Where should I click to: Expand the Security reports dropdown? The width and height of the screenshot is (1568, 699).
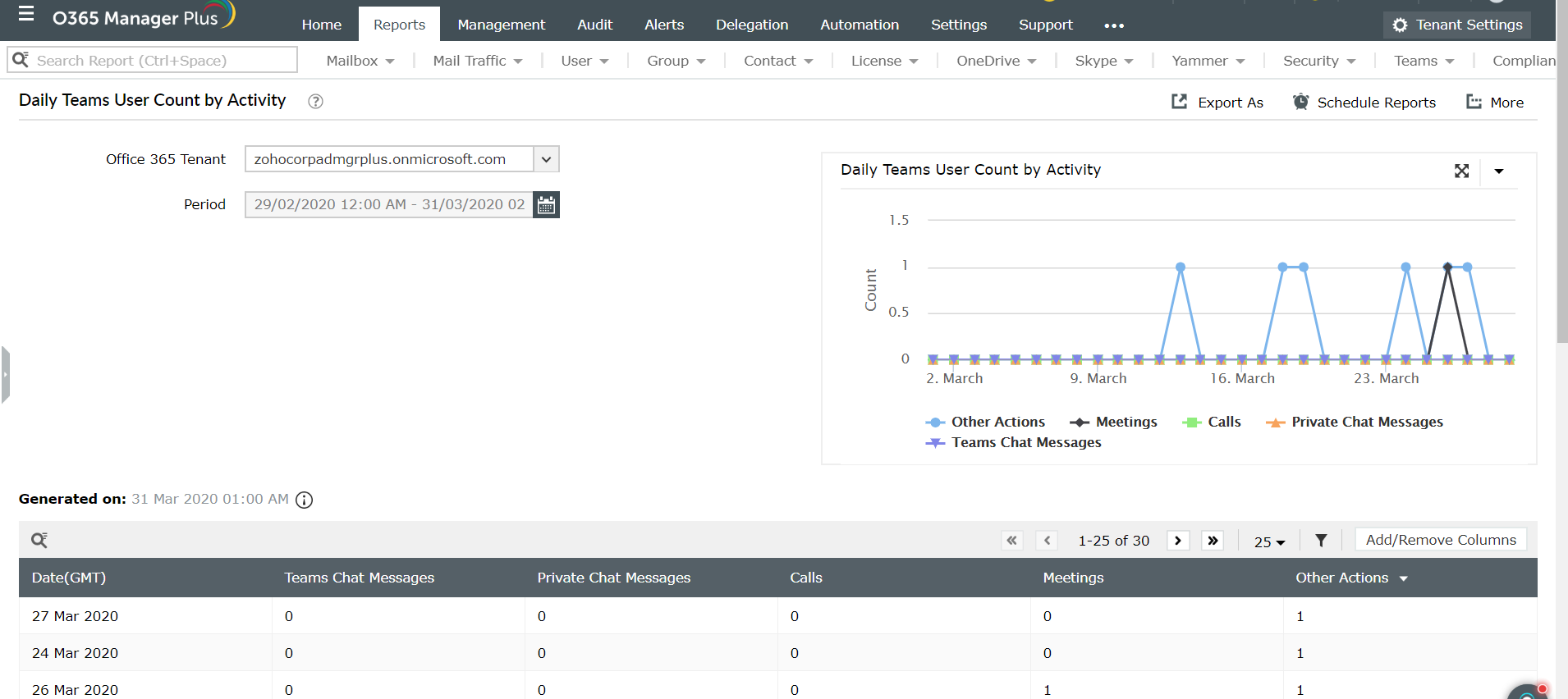coord(1319,61)
